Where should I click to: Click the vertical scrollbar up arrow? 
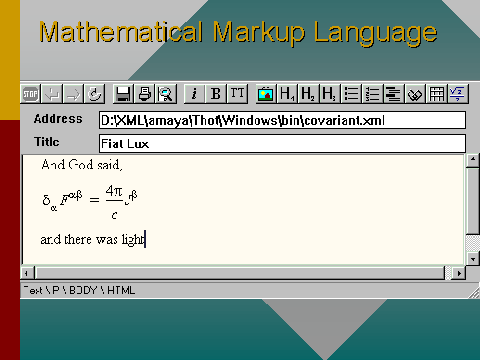click(473, 160)
